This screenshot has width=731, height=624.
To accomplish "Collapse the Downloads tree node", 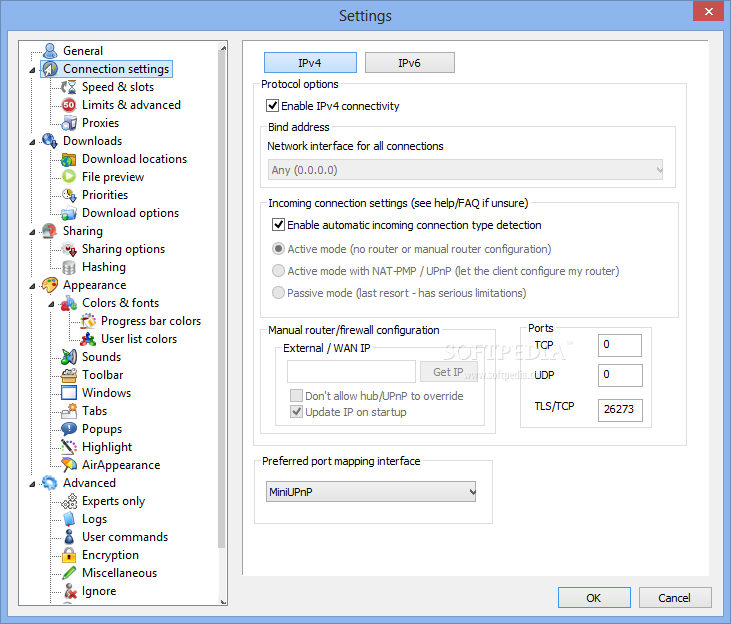I will (x=32, y=142).
